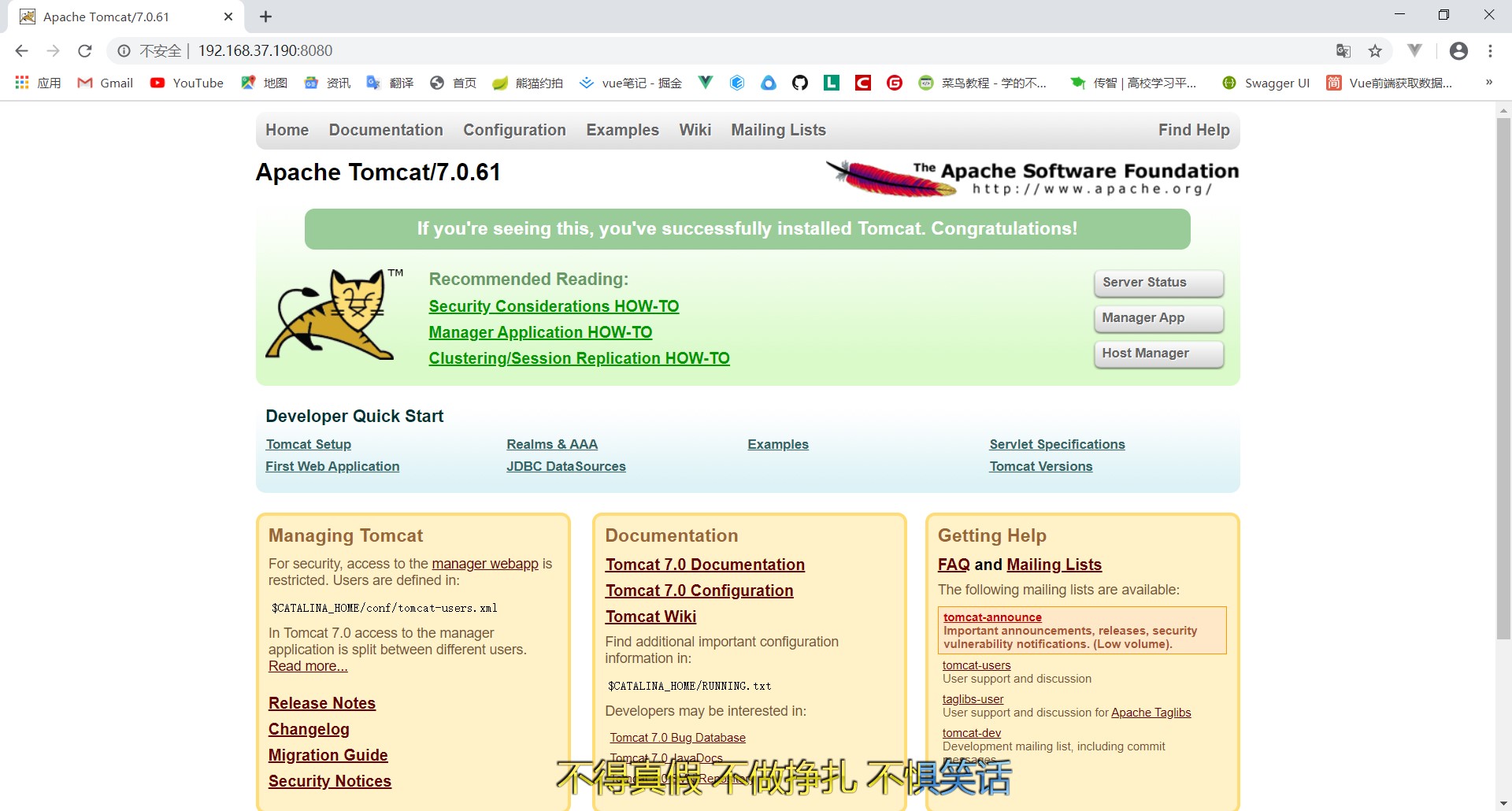1512x811 pixels.
Task: Bookmark this page with the star icon
Action: pos(1375,51)
